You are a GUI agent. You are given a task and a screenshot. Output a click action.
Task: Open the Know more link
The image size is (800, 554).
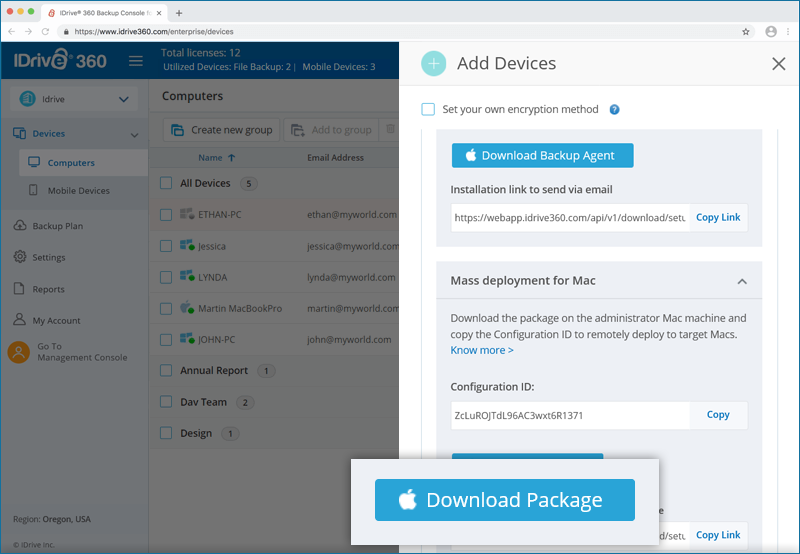(x=482, y=350)
